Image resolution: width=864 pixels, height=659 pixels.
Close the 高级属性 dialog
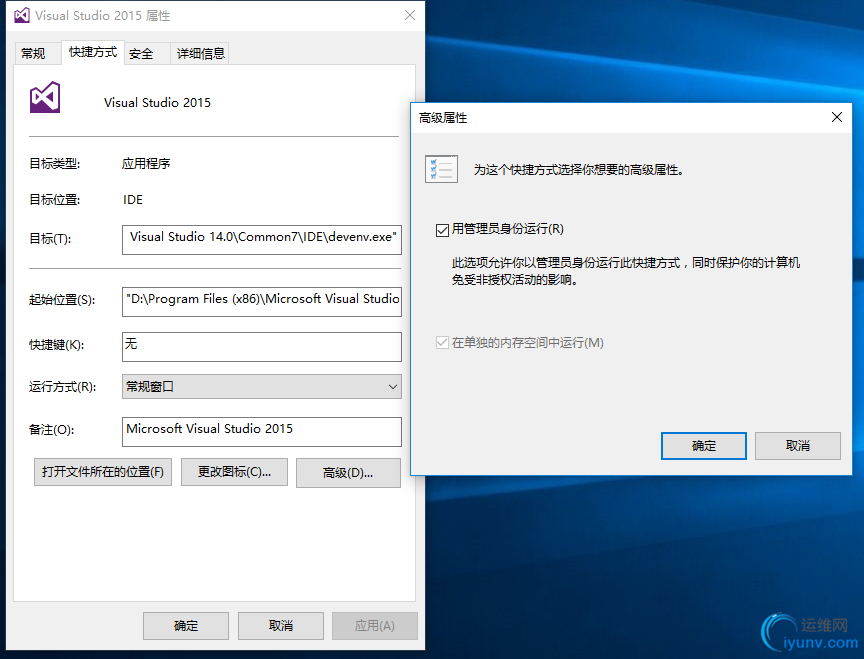coord(836,117)
